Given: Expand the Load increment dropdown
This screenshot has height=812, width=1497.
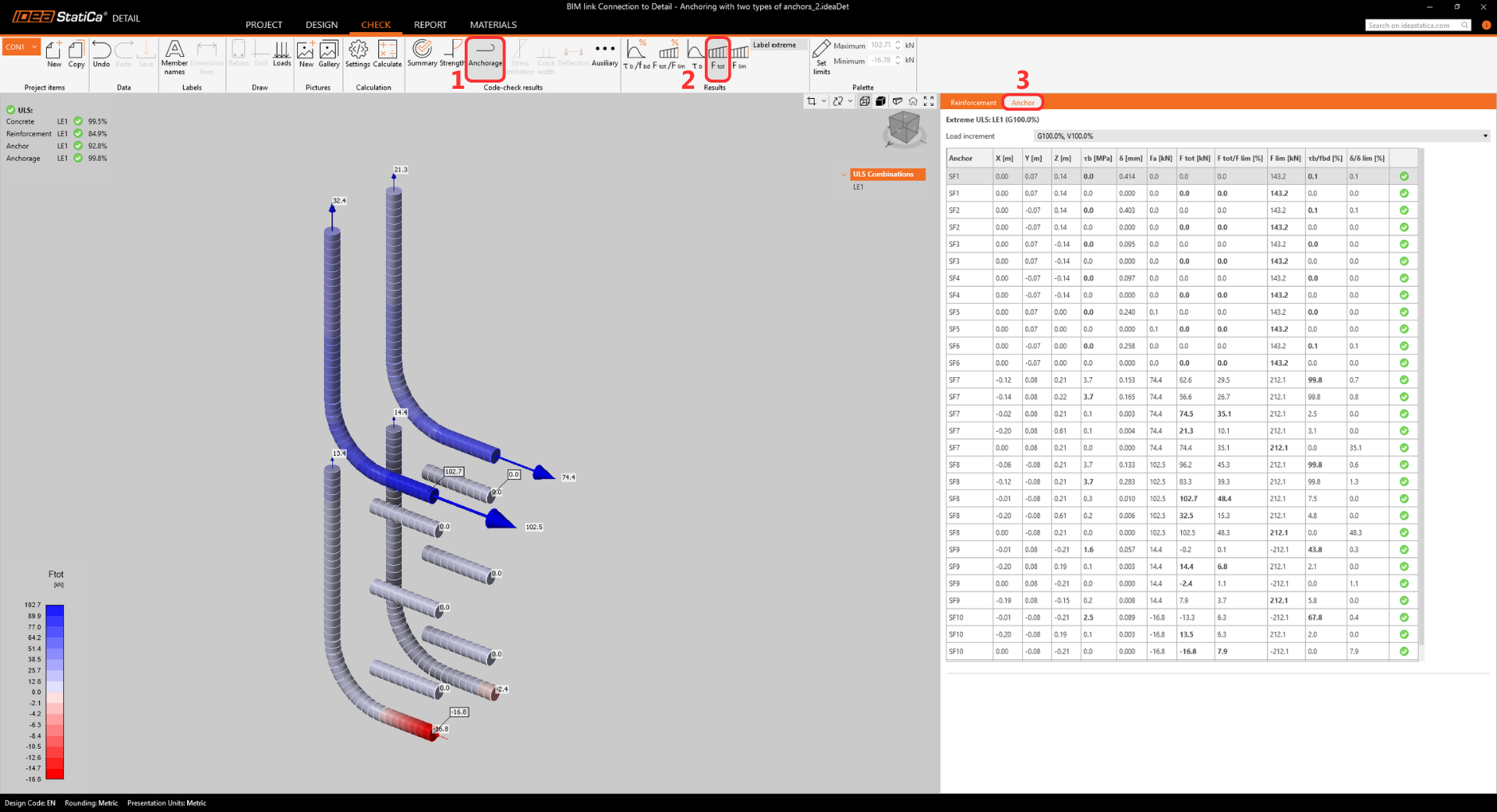Looking at the screenshot, I should point(1485,136).
